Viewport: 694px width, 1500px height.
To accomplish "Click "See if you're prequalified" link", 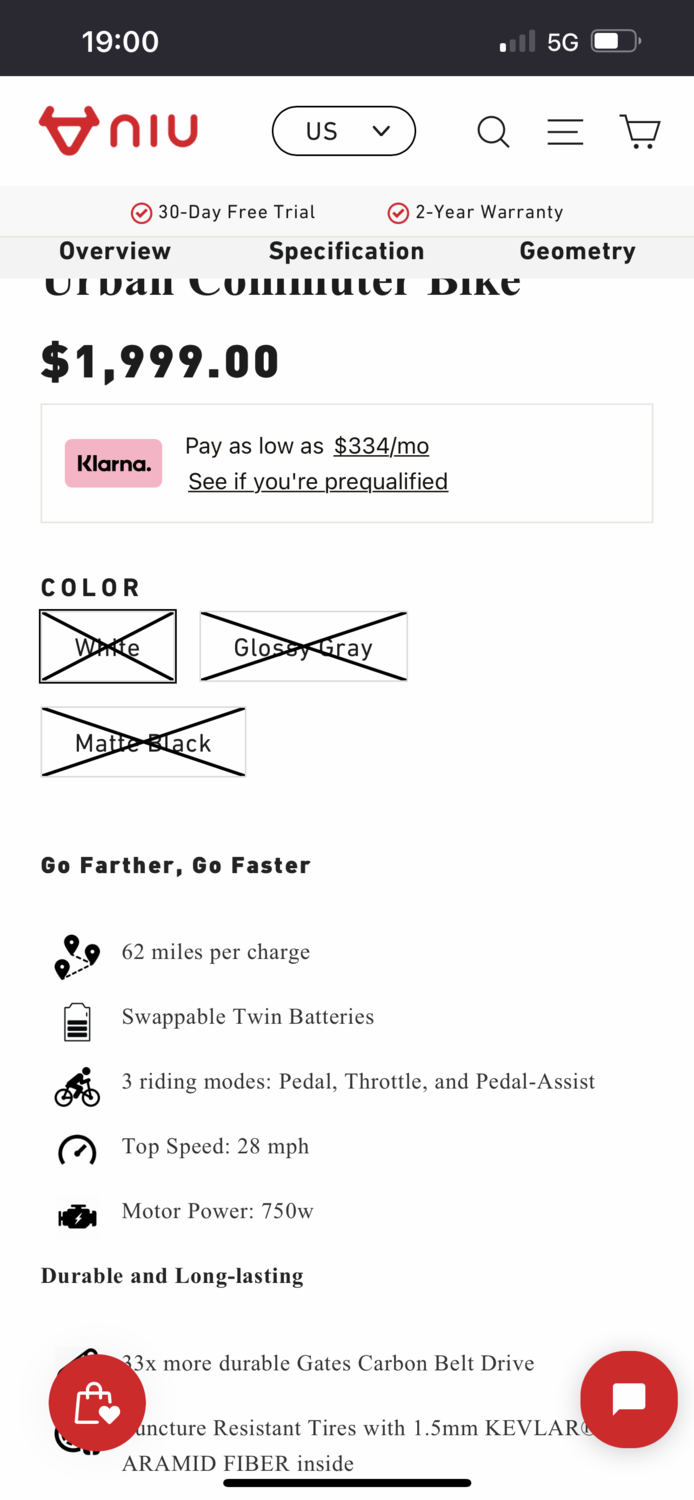I will tap(318, 482).
